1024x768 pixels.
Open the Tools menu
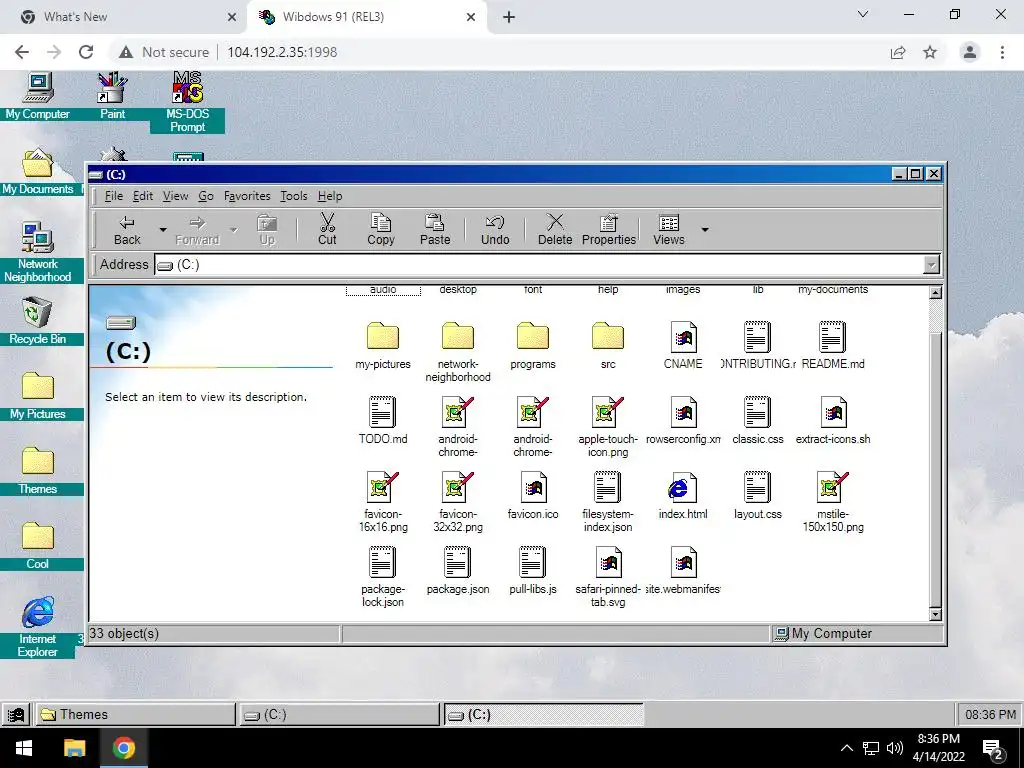(293, 196)
